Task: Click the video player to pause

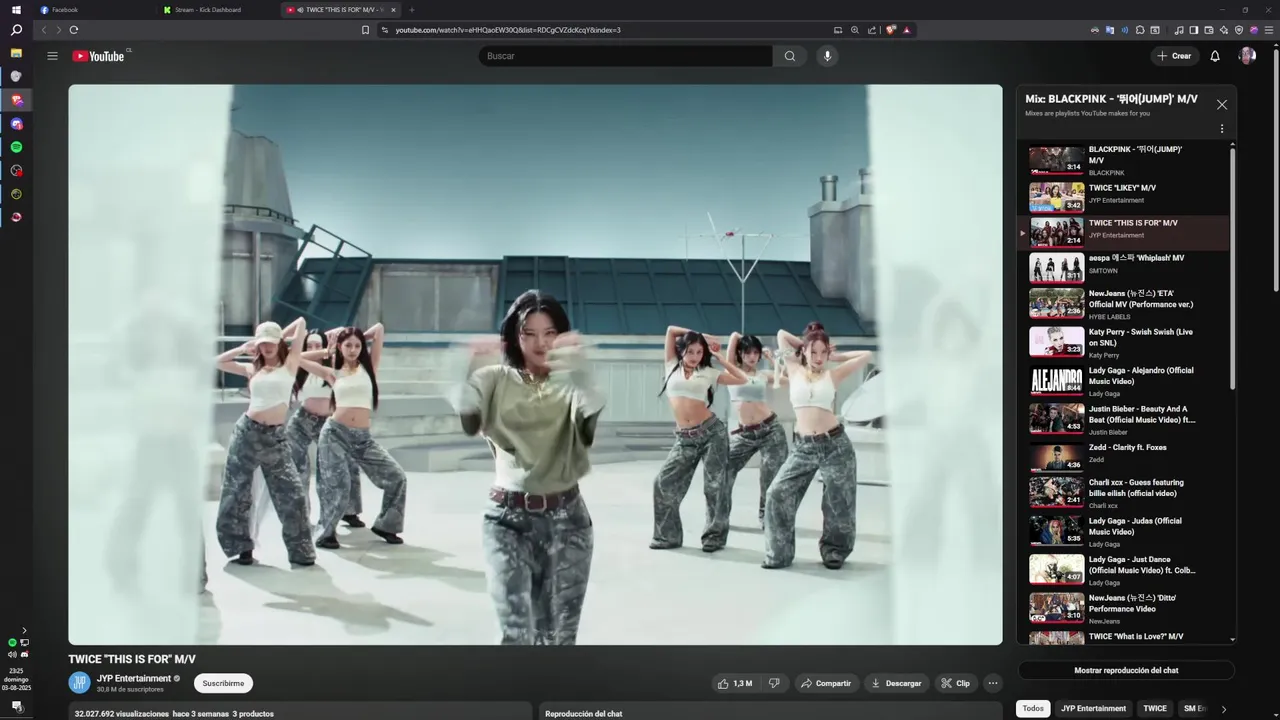Action: [x=535, y=364]
